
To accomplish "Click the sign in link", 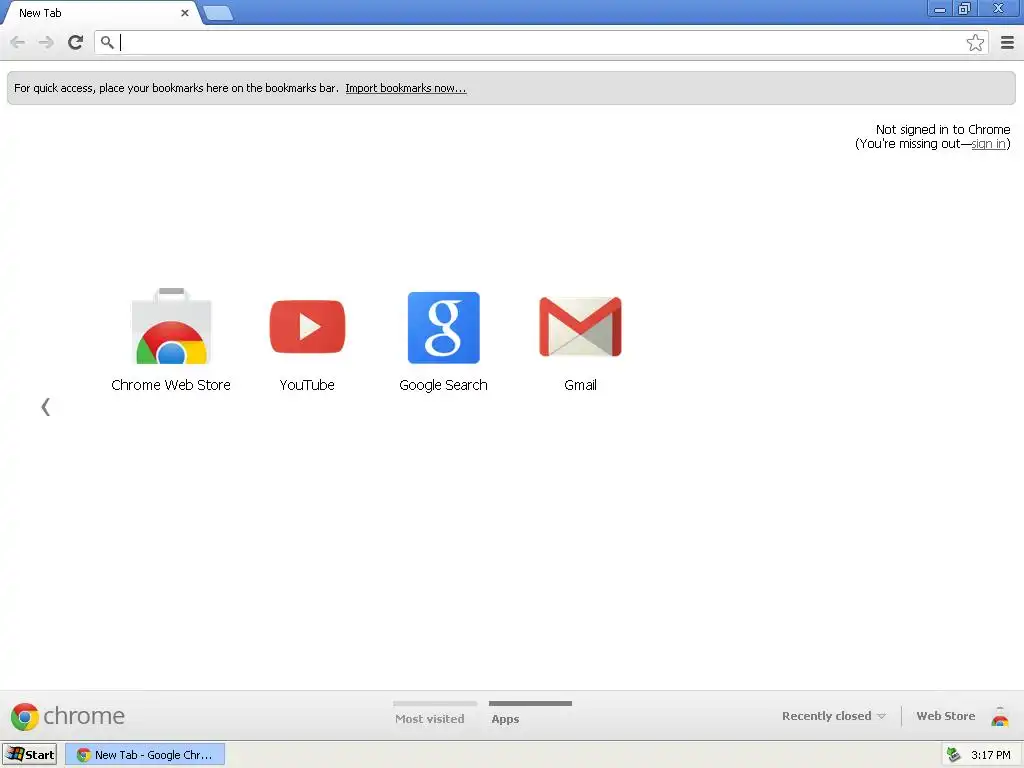I will click(x=988, y=144).
